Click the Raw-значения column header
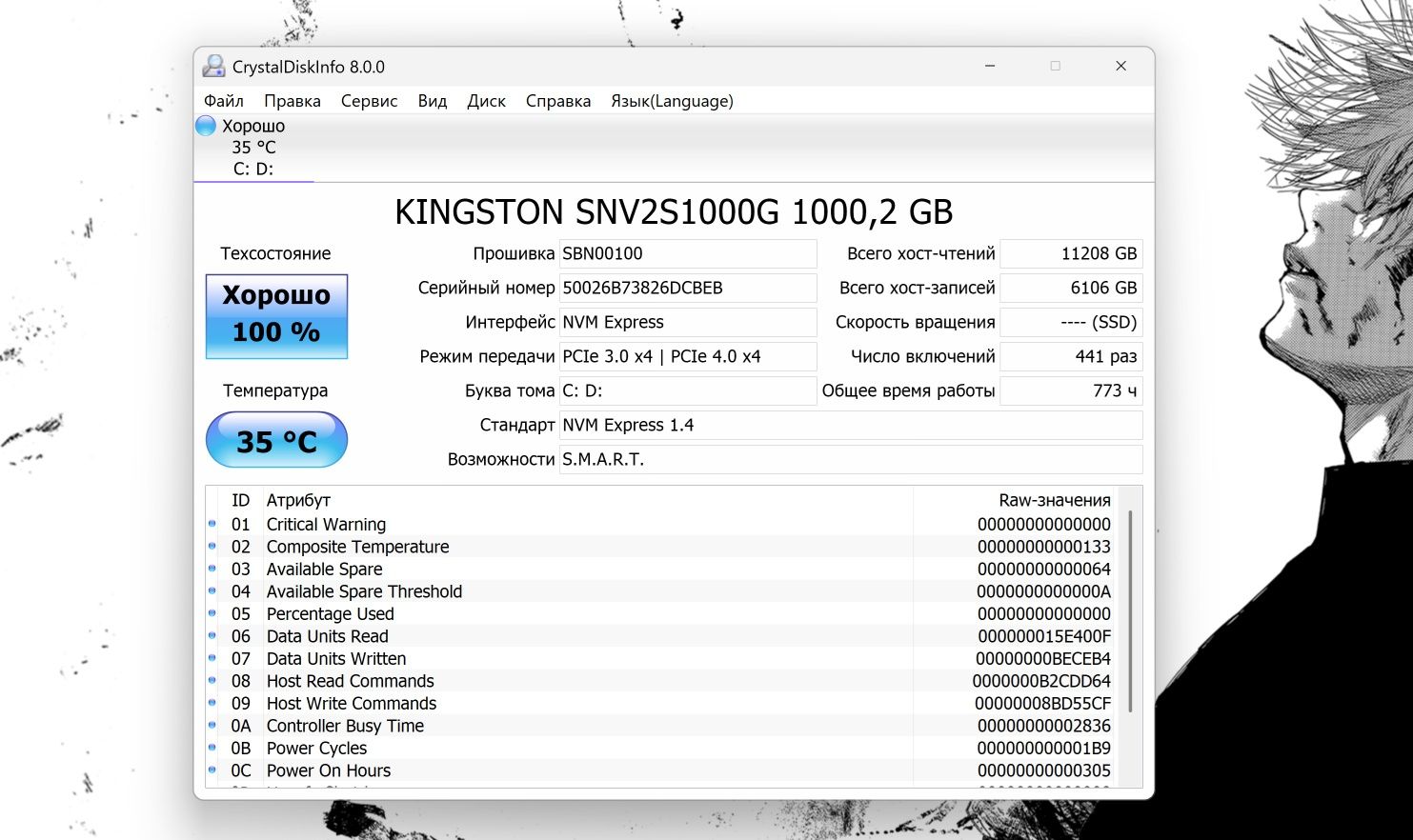Image resolution: width=1413 pixels, height=840 pixels. (1015, 500)
